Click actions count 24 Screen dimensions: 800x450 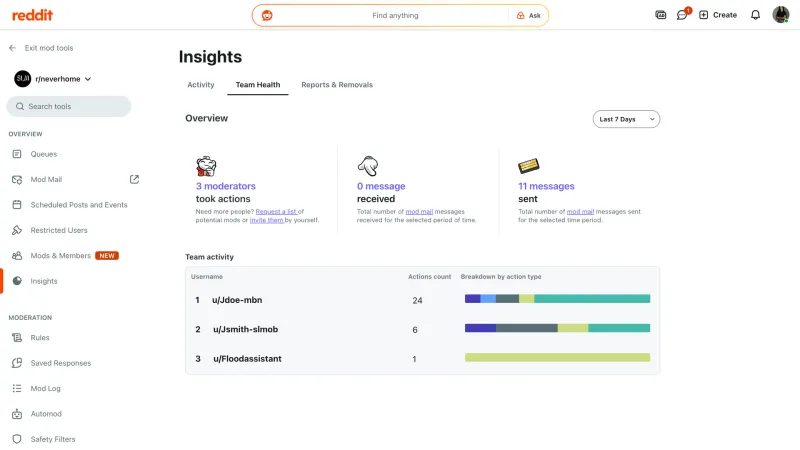click(x=417, y=301)
